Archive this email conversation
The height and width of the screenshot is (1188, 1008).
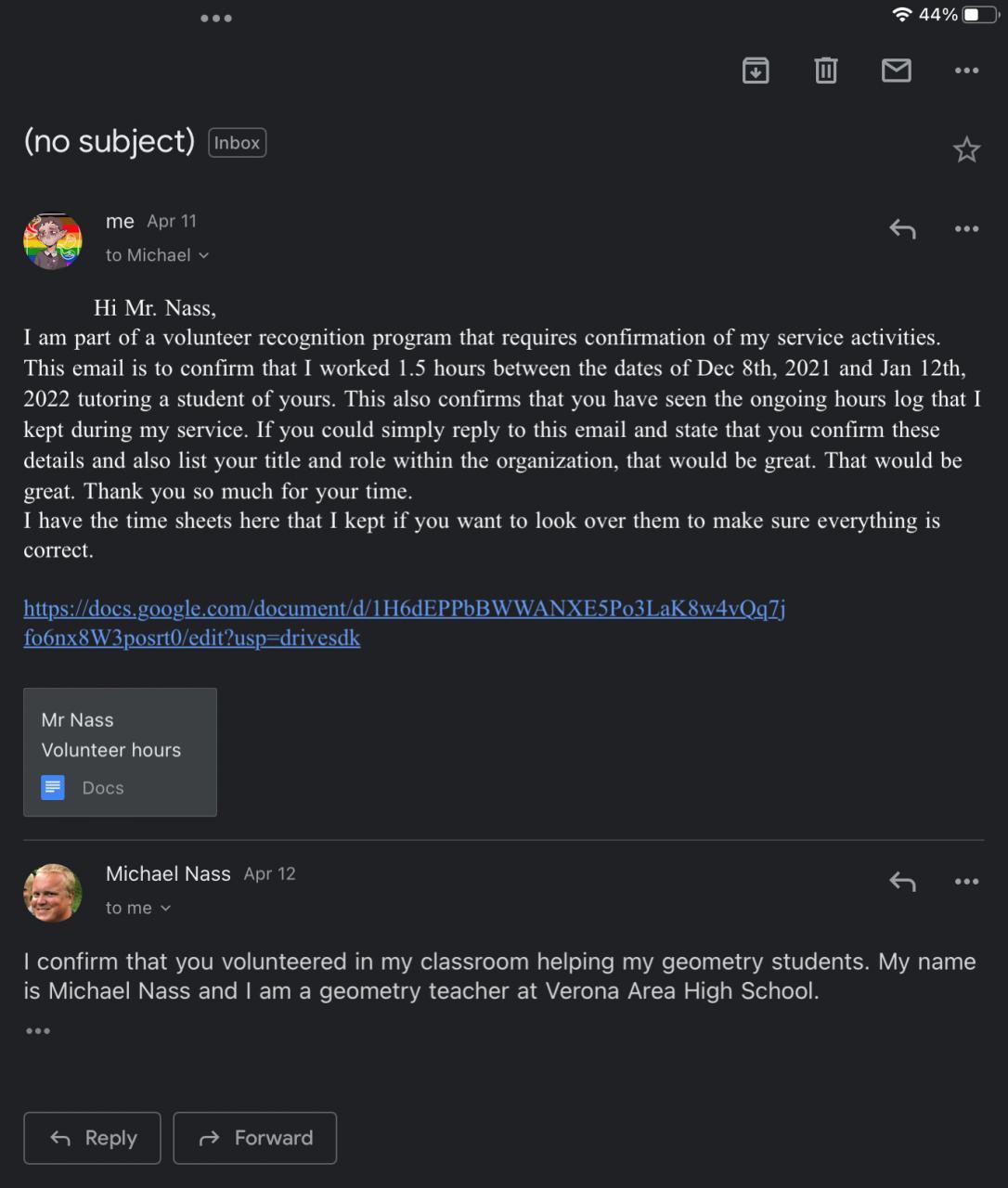[756, 71]
